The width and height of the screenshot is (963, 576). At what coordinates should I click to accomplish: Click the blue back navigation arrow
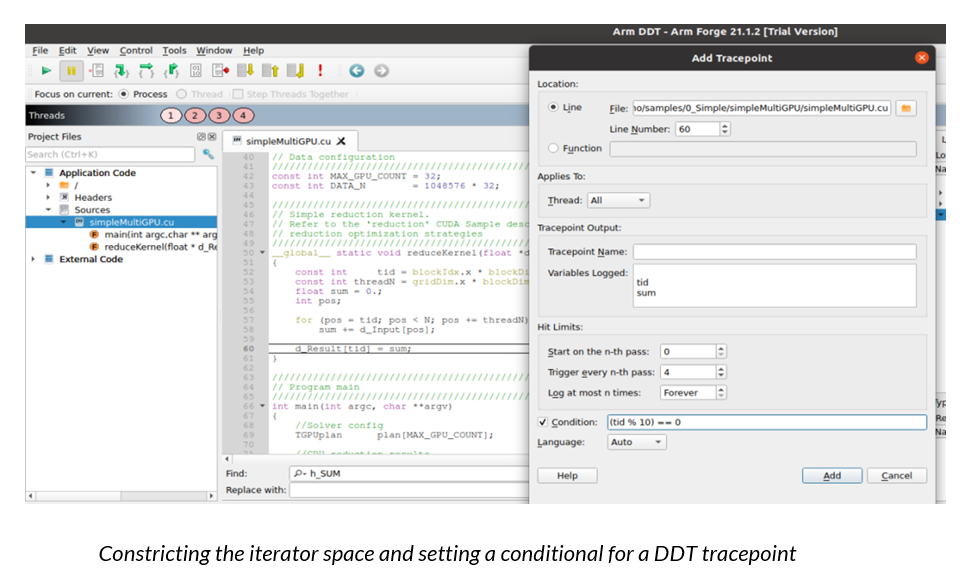(x=356, y=71)
